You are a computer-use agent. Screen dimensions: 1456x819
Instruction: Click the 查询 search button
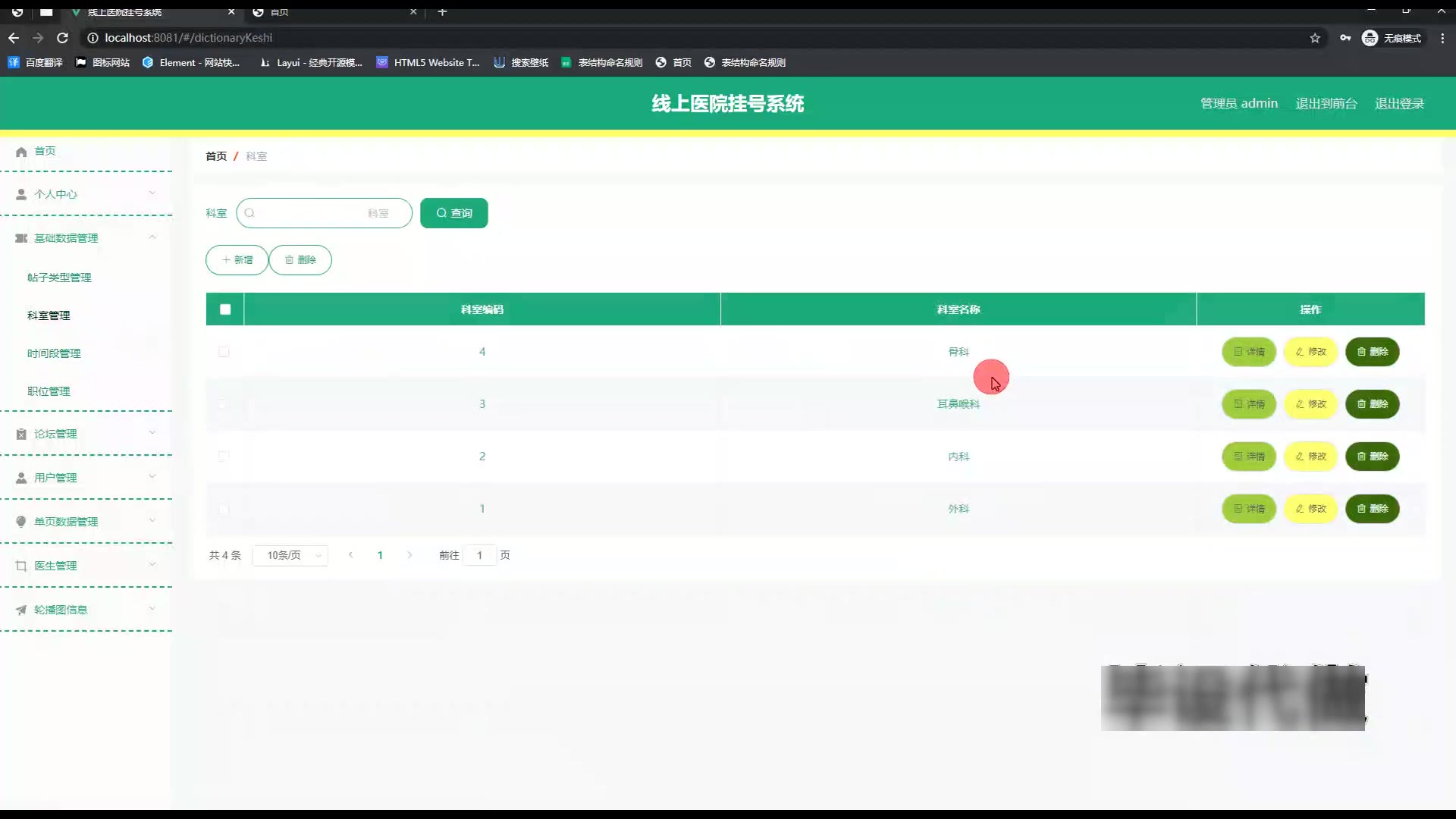453,213
